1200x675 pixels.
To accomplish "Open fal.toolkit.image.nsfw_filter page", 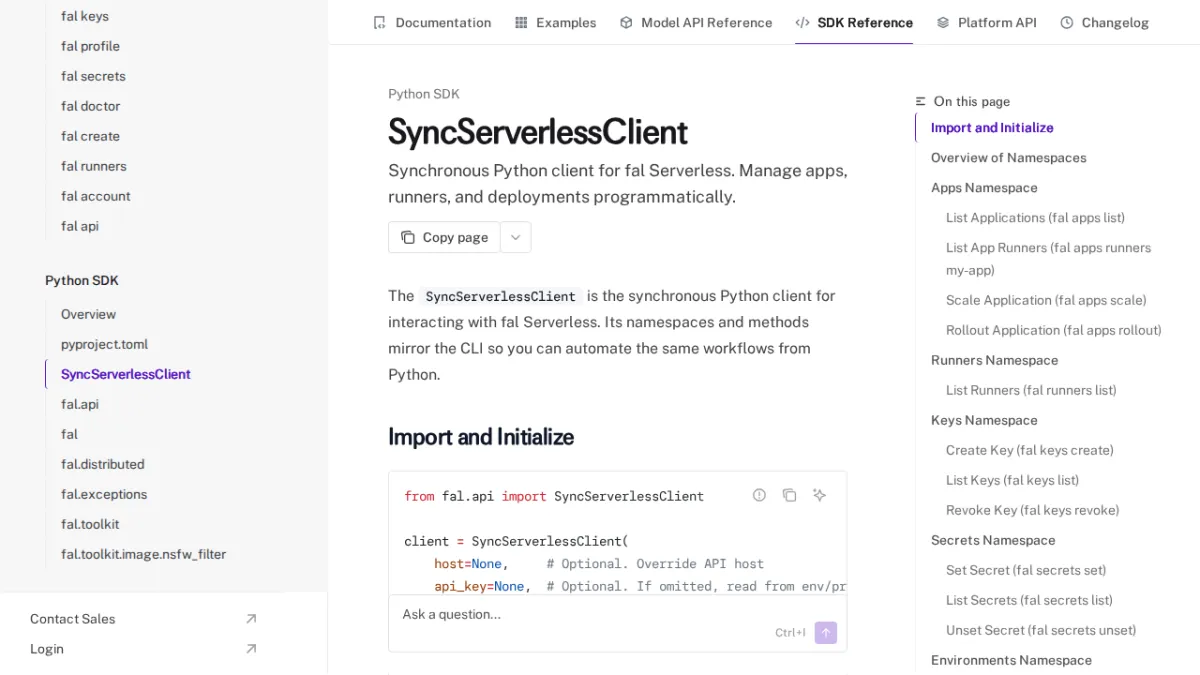I will (x=143, y=554).
